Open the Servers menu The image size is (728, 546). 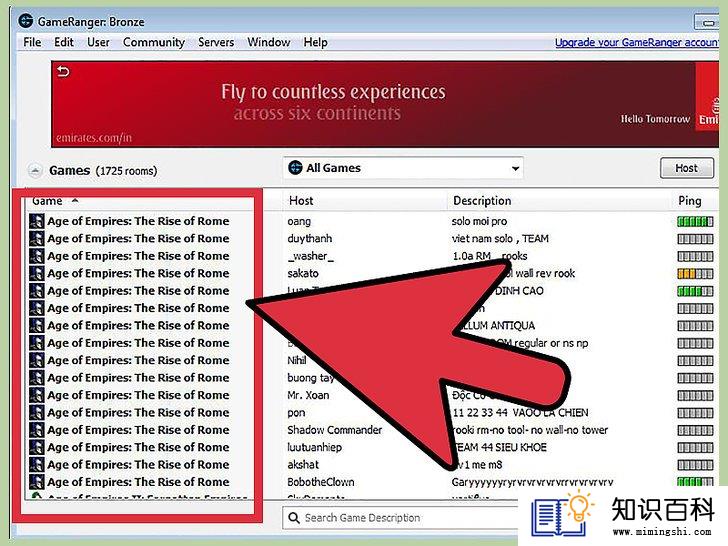click(216, 42)
